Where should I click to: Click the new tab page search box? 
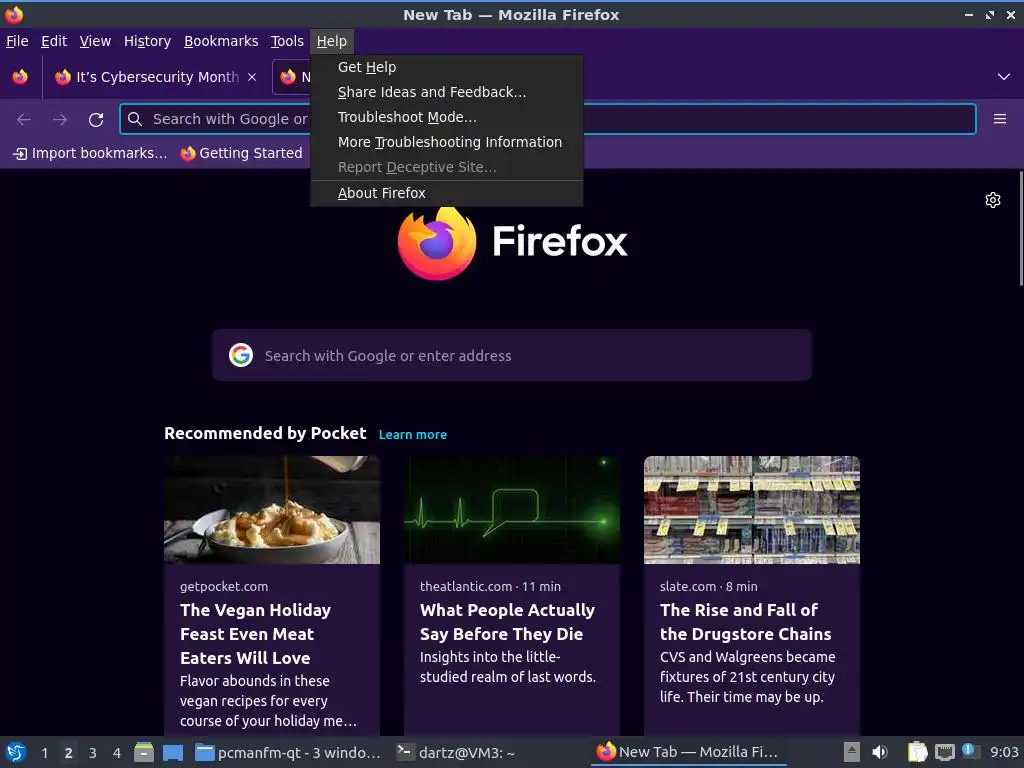[512, 355]
